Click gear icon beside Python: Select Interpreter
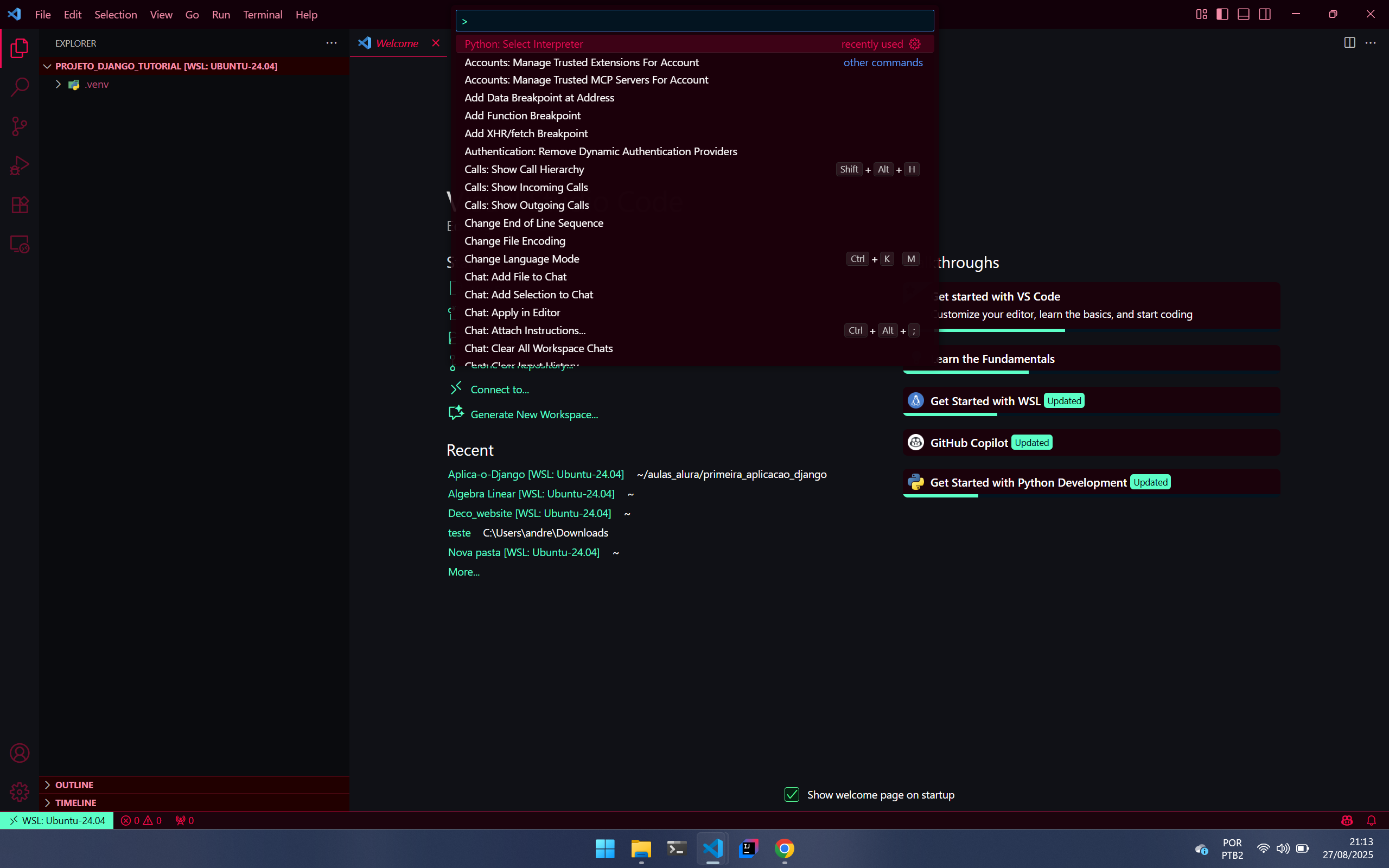Viewport: 1389px width, 868px height. tap(915, 44)
